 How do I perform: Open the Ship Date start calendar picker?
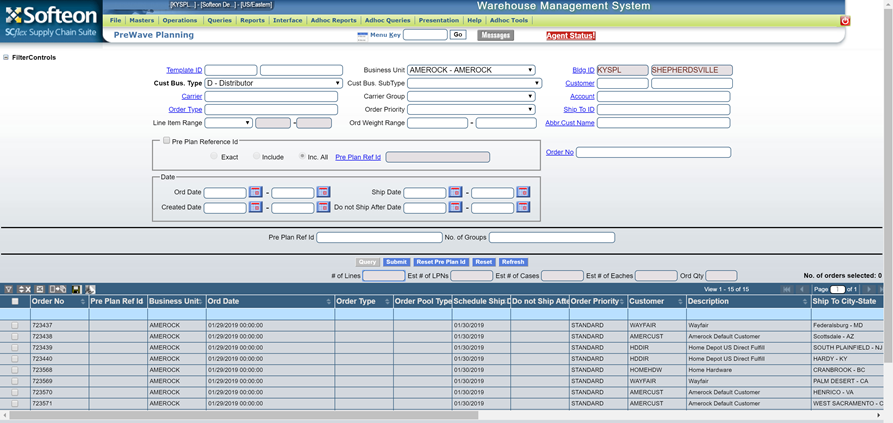455,192
